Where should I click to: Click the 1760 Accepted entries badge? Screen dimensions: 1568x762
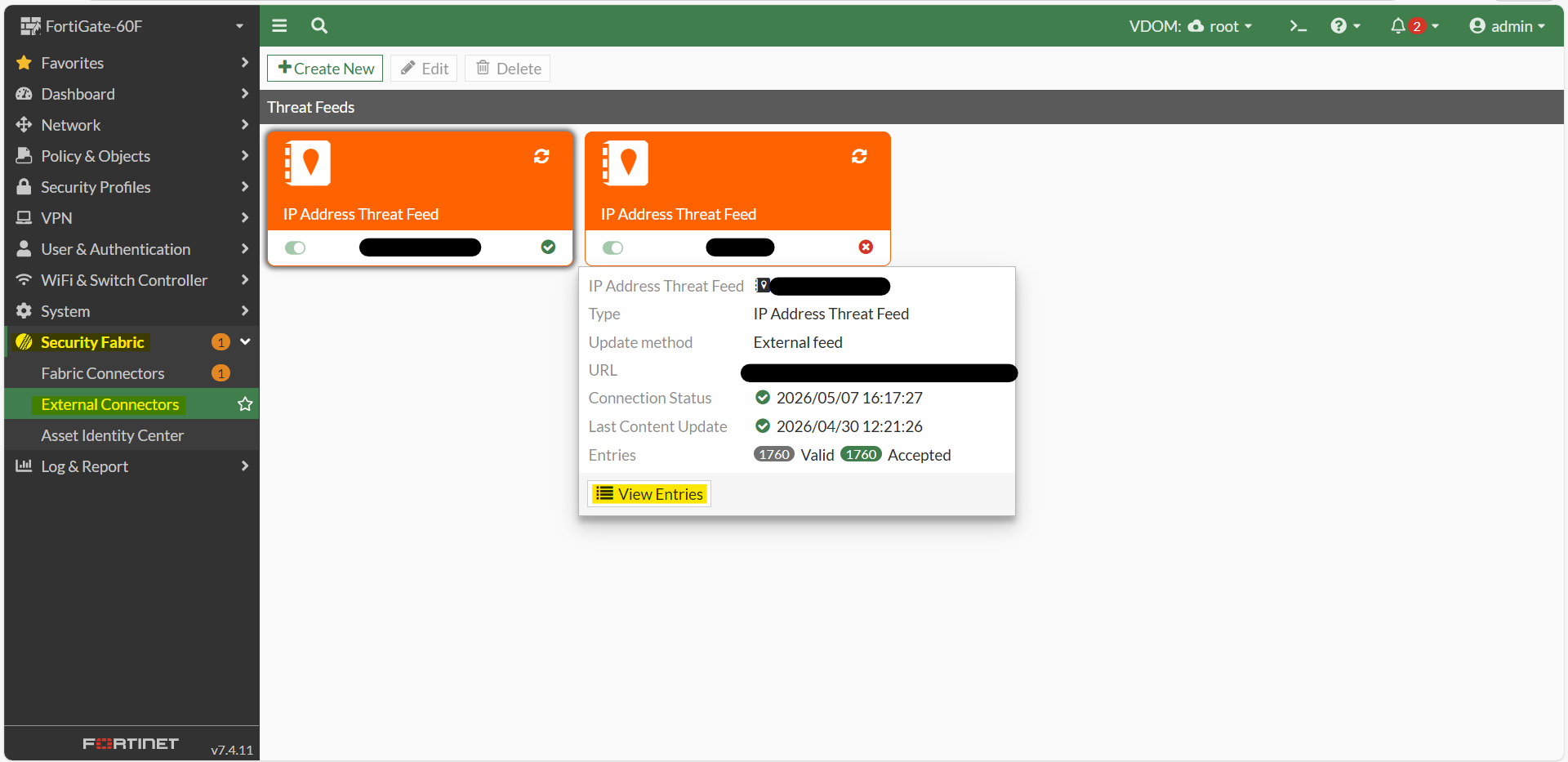(861, 455)
